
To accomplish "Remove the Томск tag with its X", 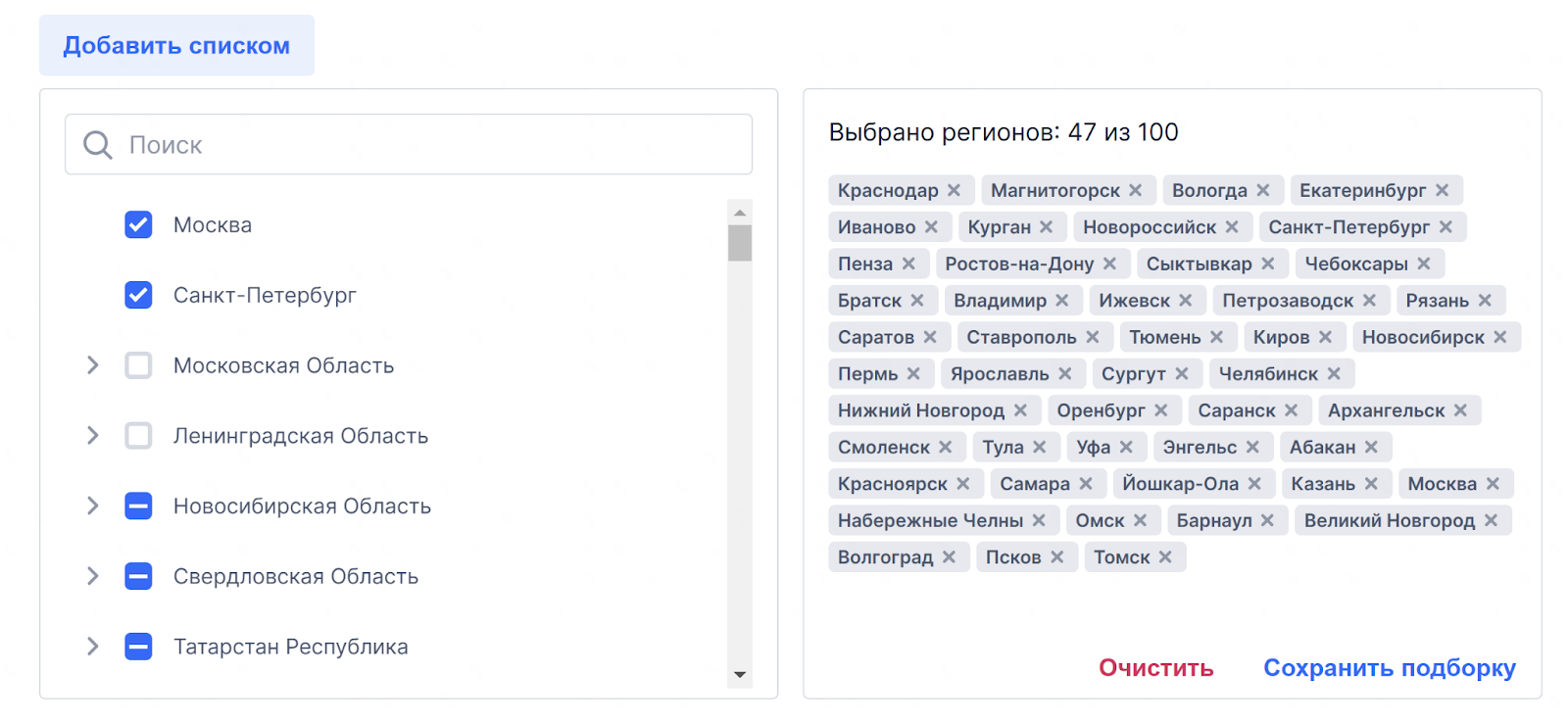I will pyautogui.click(x=1165, y=557).
